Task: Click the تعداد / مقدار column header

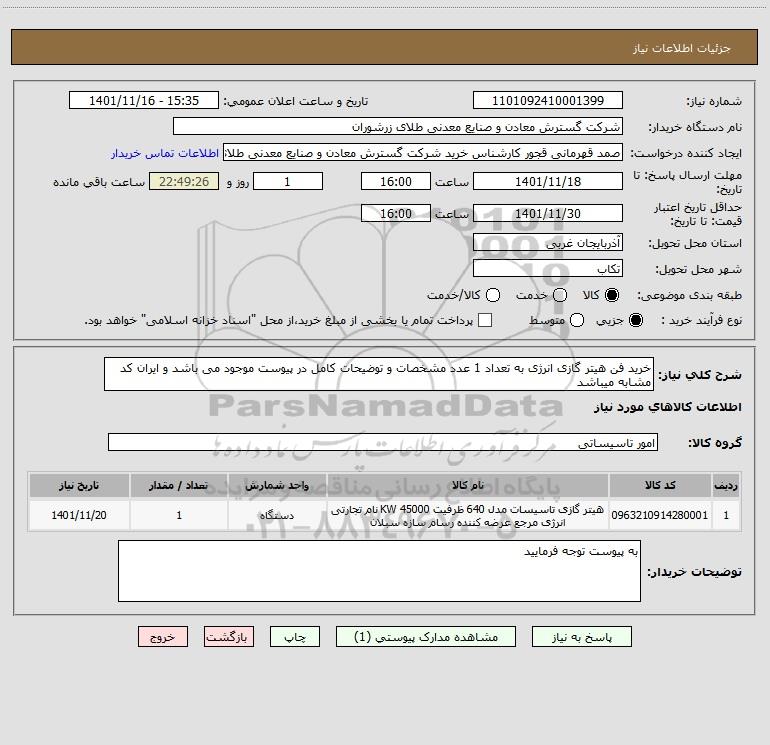Action: coord(179,485)
